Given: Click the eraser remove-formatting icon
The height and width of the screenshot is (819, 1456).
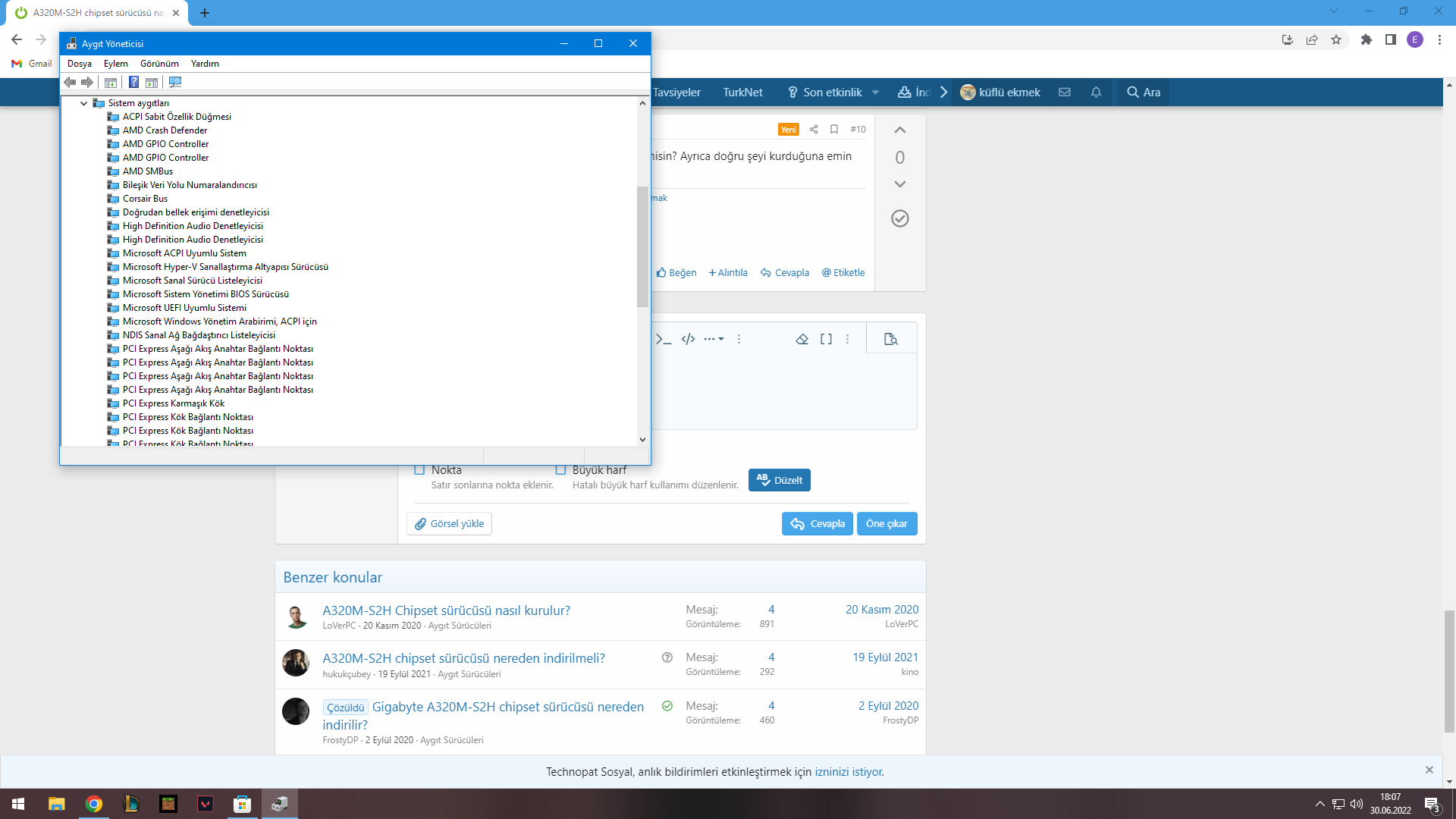Looking at the screenshot, I should tap(802, 339).
